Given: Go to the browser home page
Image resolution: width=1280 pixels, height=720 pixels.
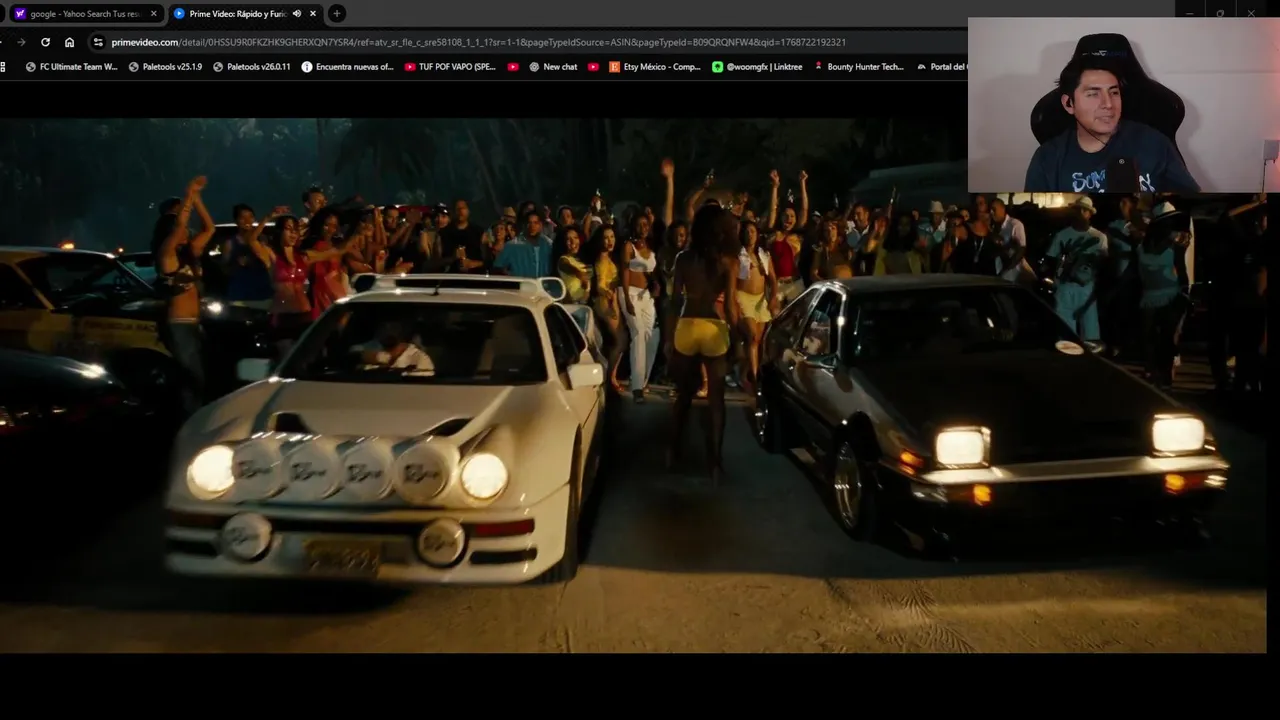Looking at the screenshot, I should pos(69,42).
